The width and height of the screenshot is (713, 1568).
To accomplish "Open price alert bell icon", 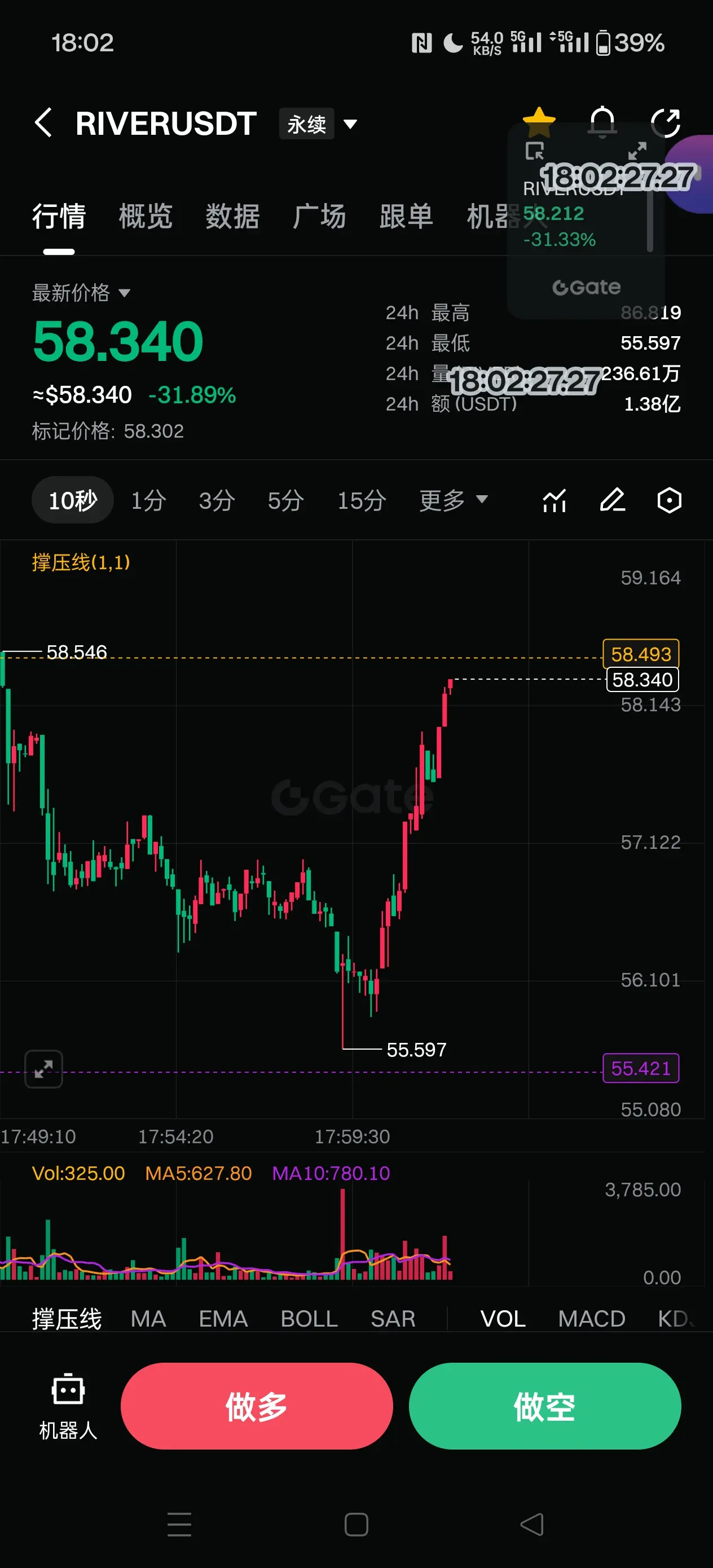I will [602, 123].
